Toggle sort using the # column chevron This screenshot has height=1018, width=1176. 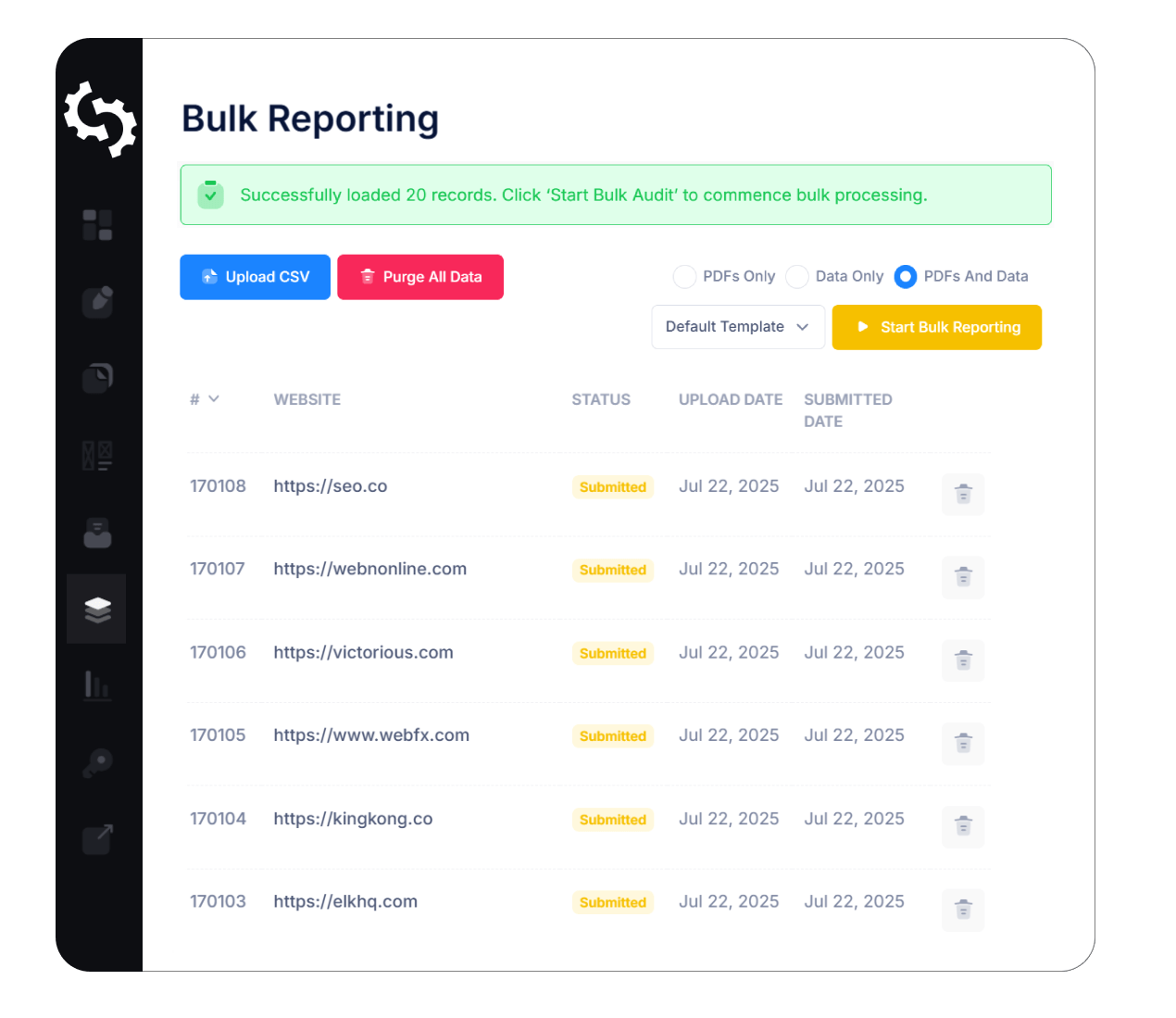214,399
